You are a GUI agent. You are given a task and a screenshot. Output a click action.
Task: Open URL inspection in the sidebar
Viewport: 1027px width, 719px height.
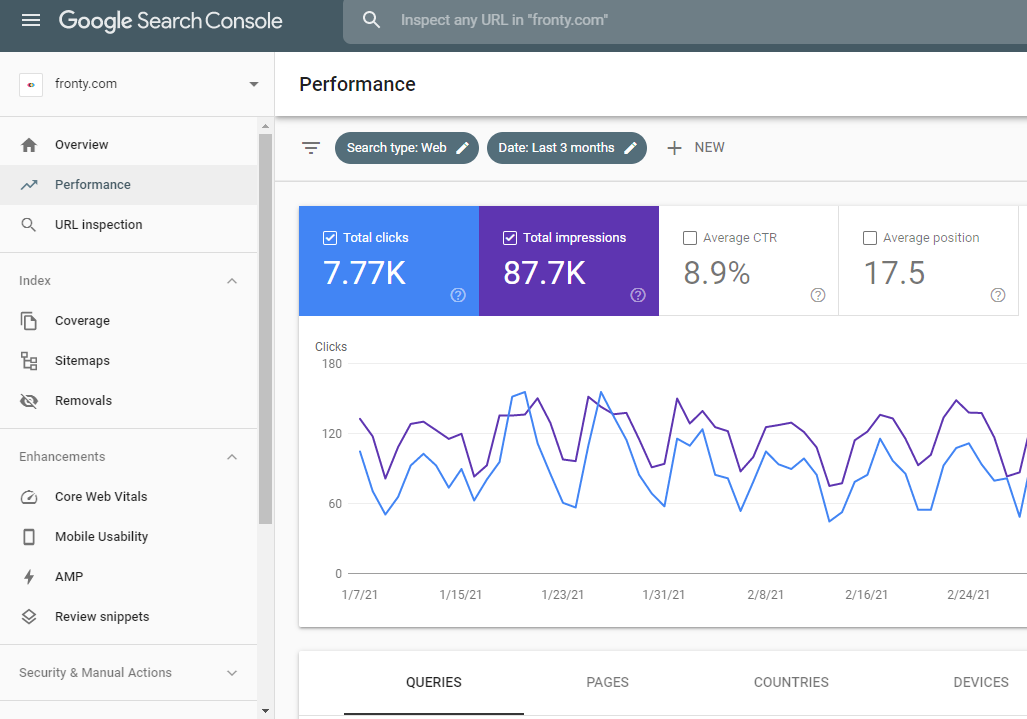tap(128, 225)
